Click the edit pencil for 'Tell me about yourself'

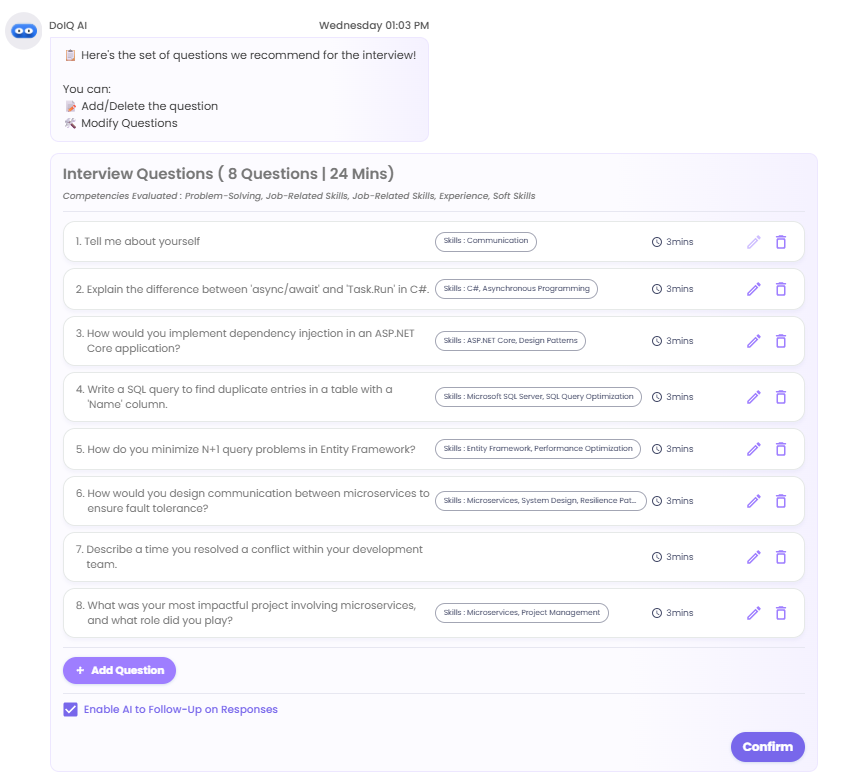[x=754, y=242]
